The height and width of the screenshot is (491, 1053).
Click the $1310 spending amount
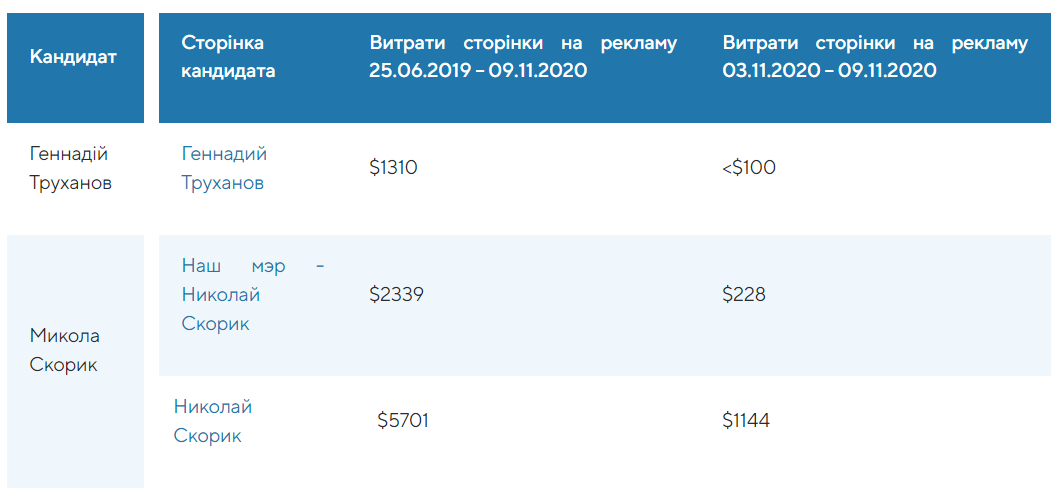click(x=393, y=168)
